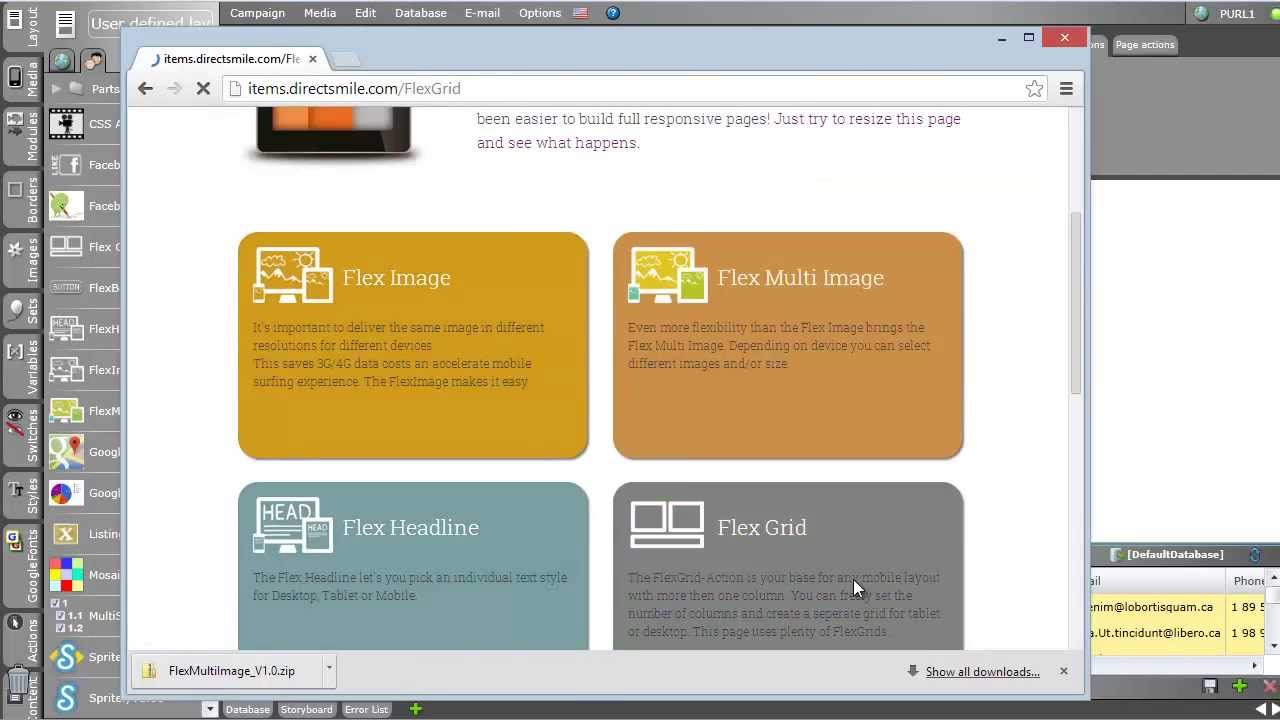Open the Options menu
1280x720 pixels.
(x=540, y=13)
